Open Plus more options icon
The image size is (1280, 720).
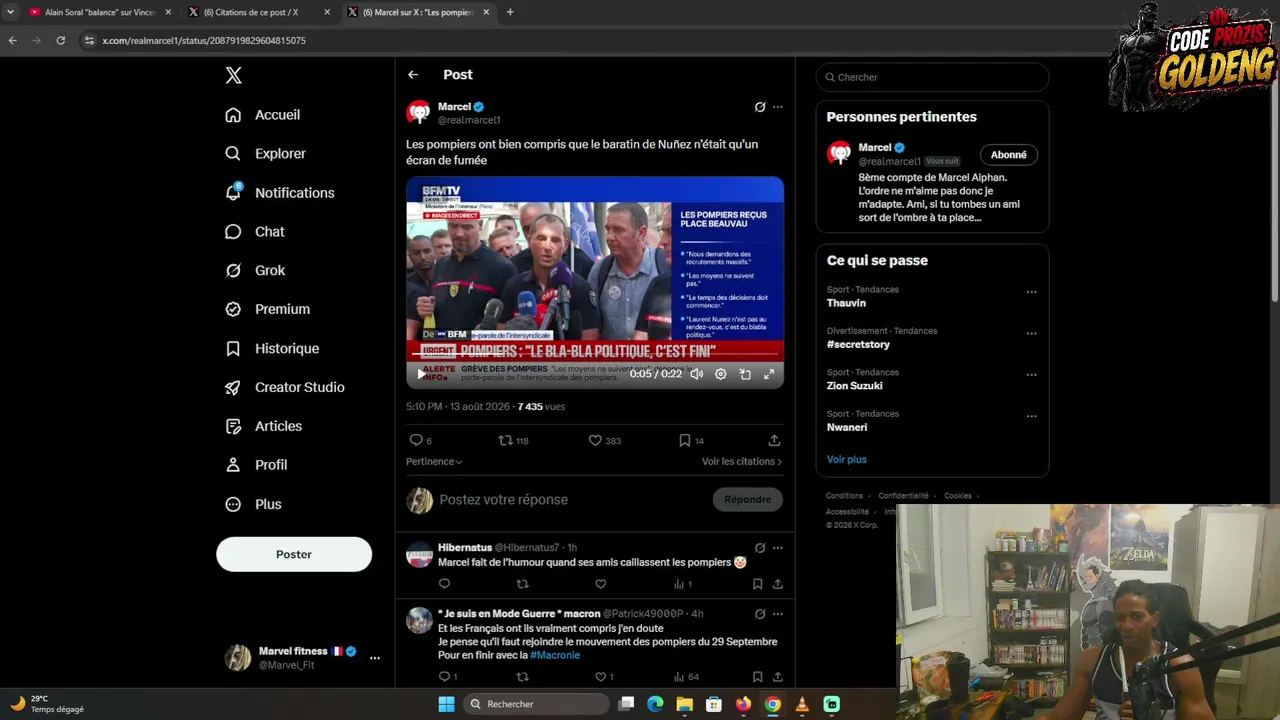pyautogui.click(x=233, y=504)
